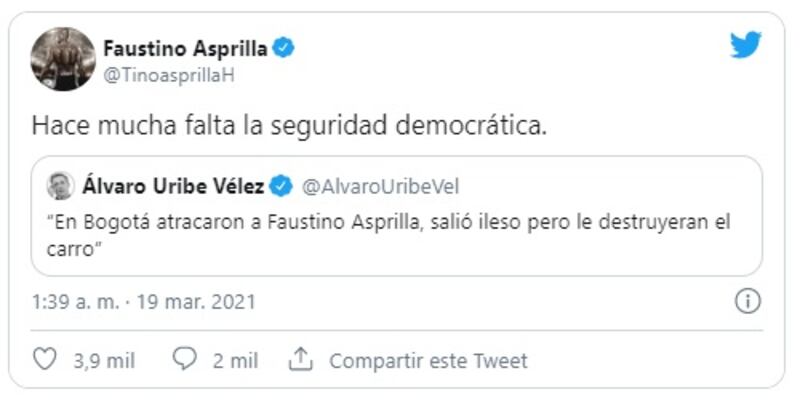
Task: Open Faustino Asprilla's profile picture
Action: pyautogui.click(x=63, y=59)
